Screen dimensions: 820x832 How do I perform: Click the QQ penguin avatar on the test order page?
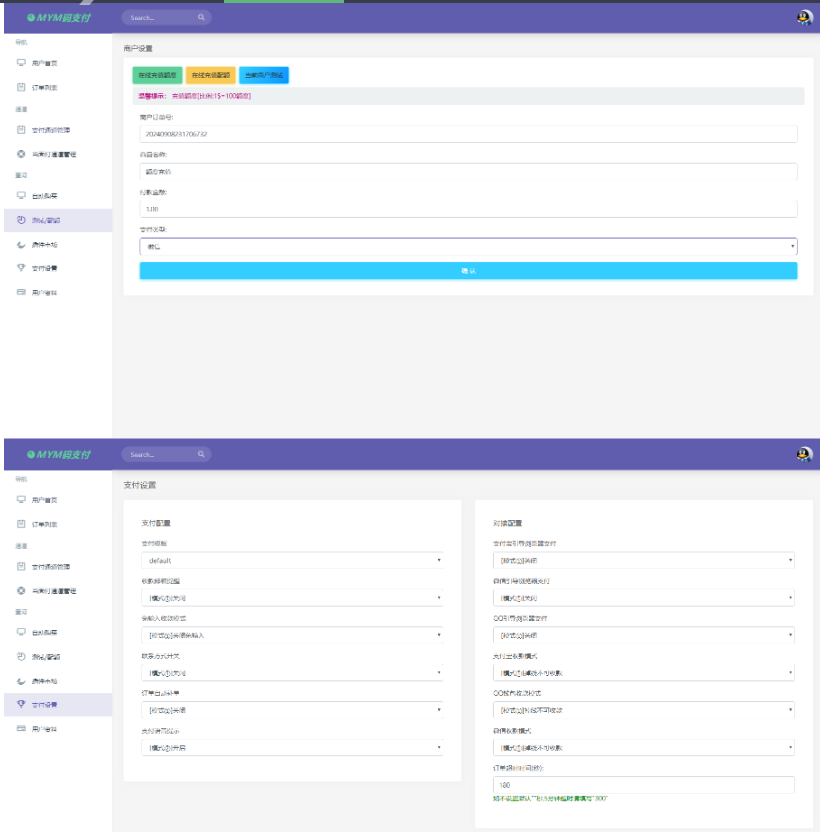tap(804, 18)
